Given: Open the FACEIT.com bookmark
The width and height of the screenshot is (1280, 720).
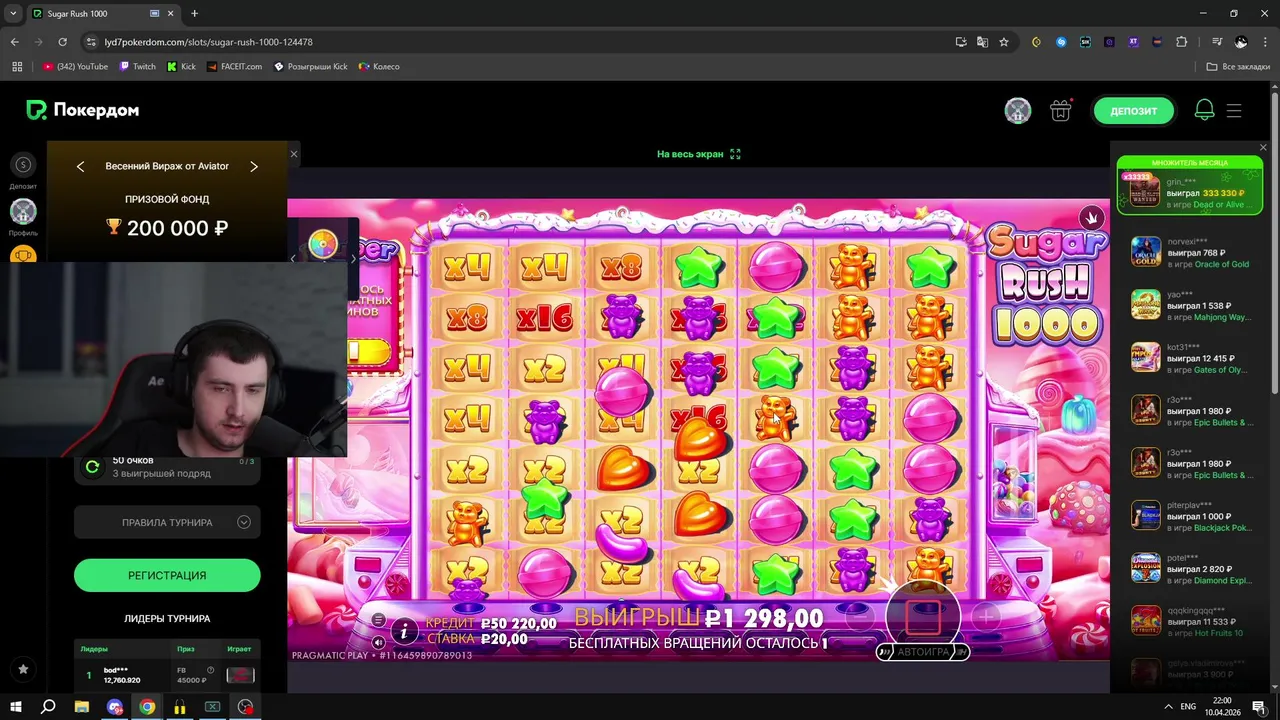Looking at the screenshot, I should coord(235,67).
